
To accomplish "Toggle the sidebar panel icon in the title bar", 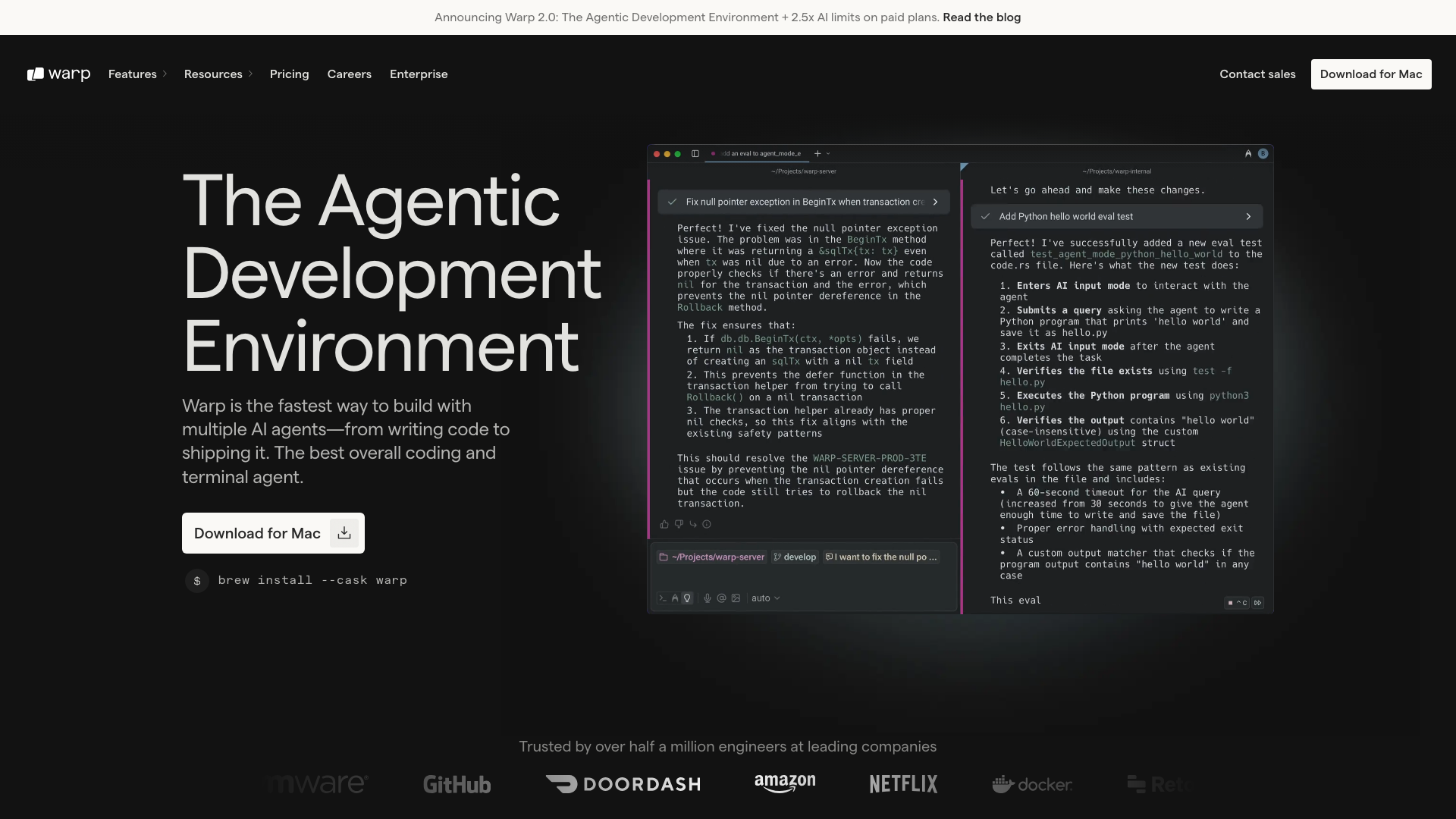I will click(x=695, y=153).
